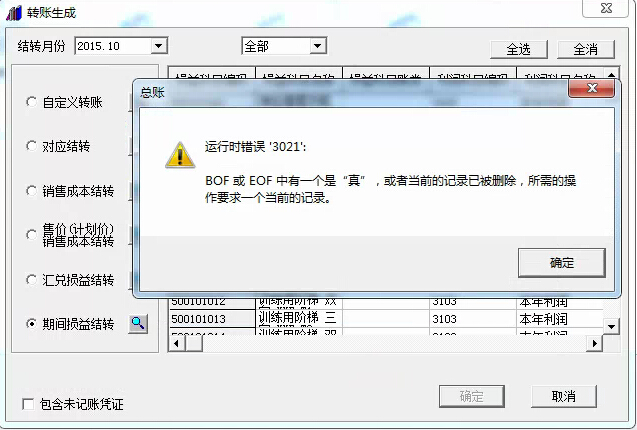Viewport: 637px width, 430px height.
Task: Click the yellow warning icon in error dialog
Action: 180,155
